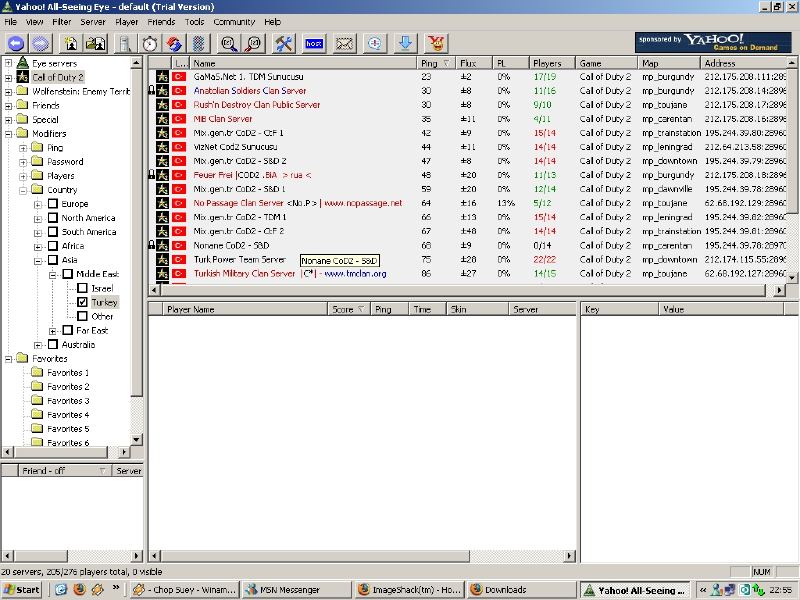The height and width of the screenshot is (600, 800).
Task: Click the Windows Start button
Action: click(21, 589)
